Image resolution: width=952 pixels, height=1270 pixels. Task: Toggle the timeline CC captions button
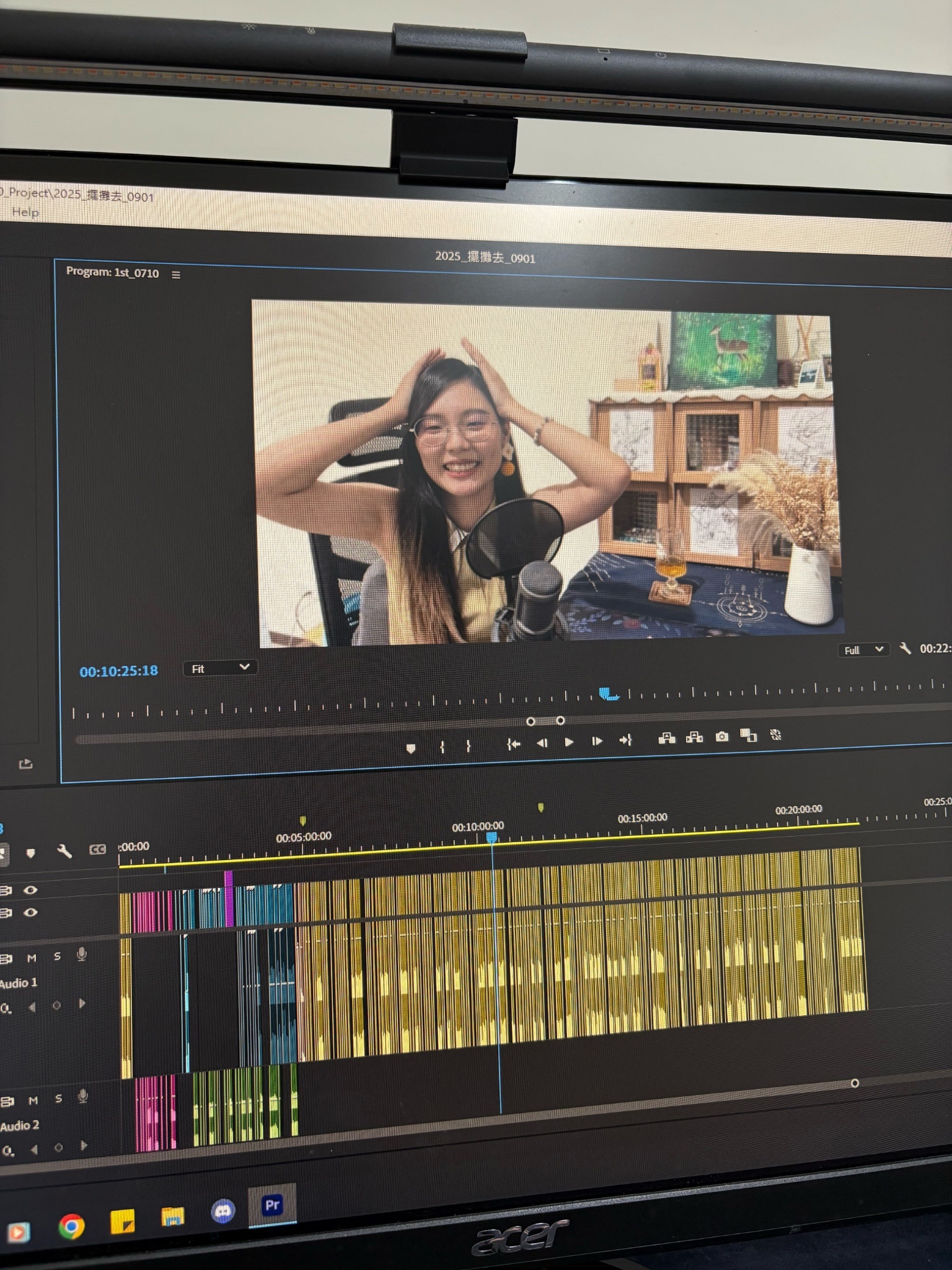[97, 850]
